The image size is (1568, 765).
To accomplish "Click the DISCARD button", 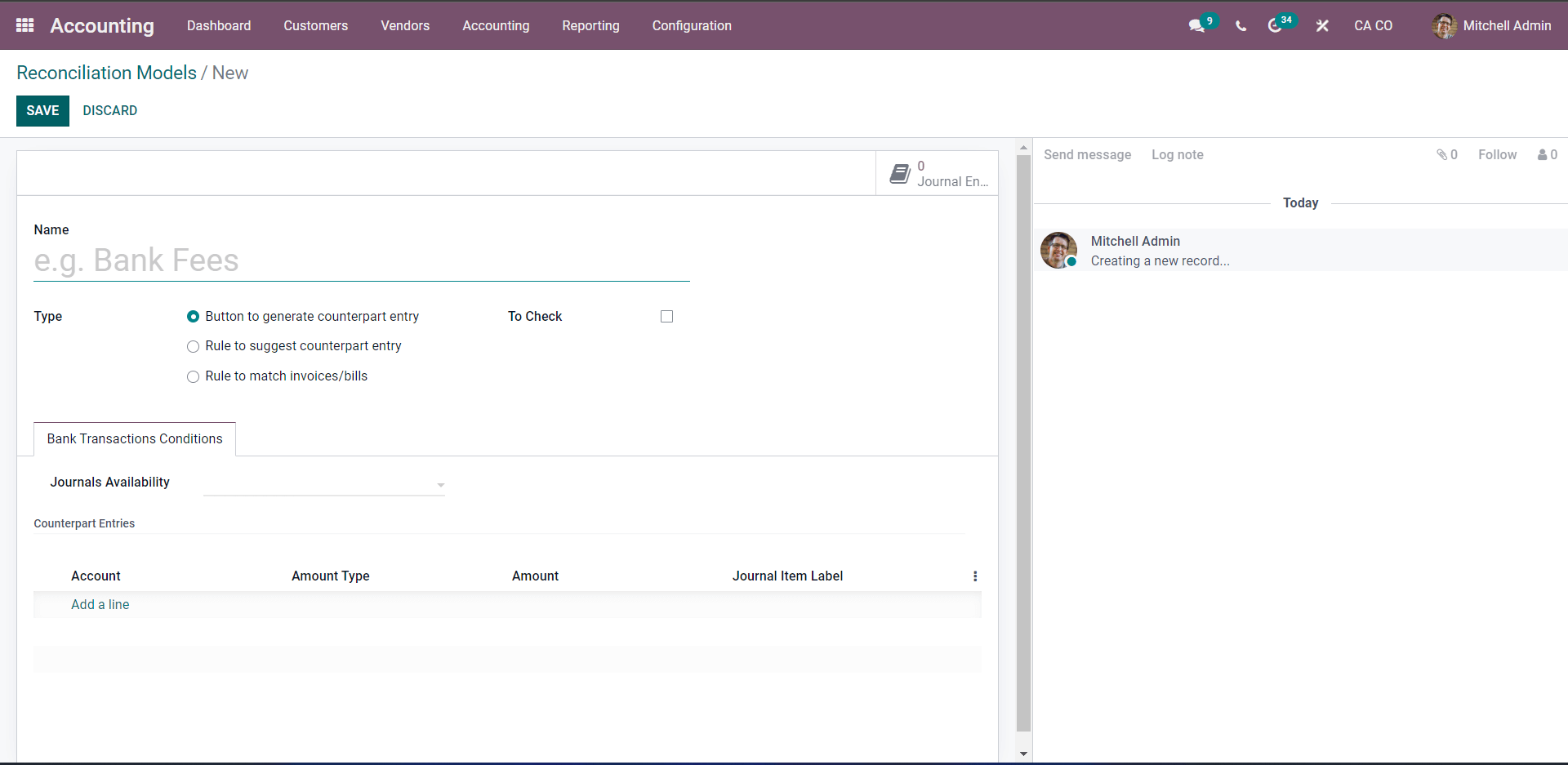I will pyautogui.click(x=109, y=111).
